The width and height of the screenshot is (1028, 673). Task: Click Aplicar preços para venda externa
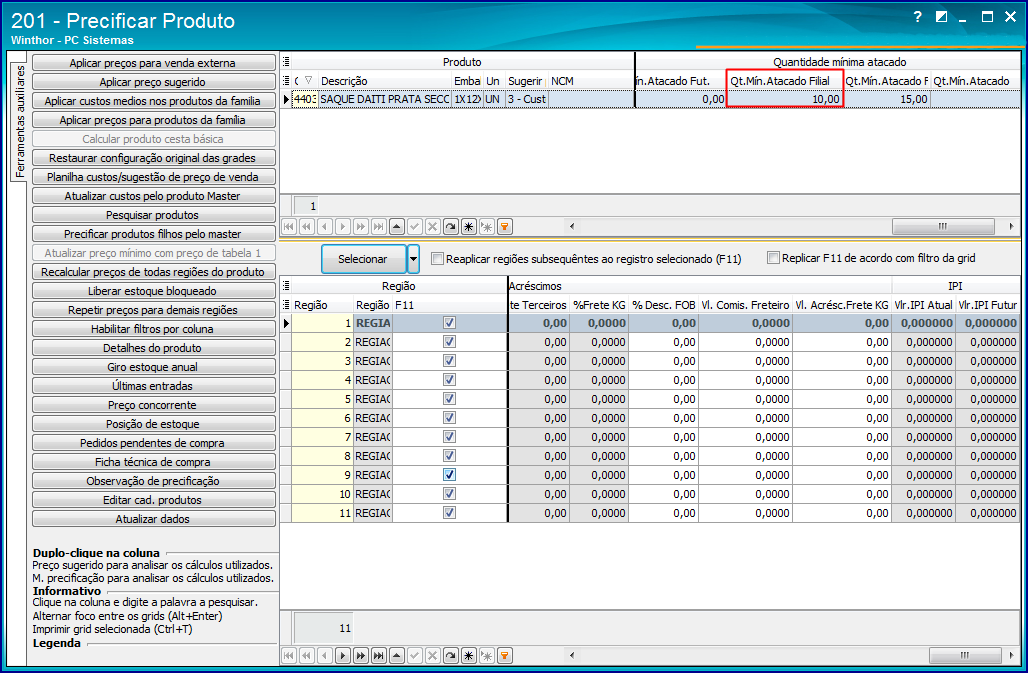coord(153,63)
